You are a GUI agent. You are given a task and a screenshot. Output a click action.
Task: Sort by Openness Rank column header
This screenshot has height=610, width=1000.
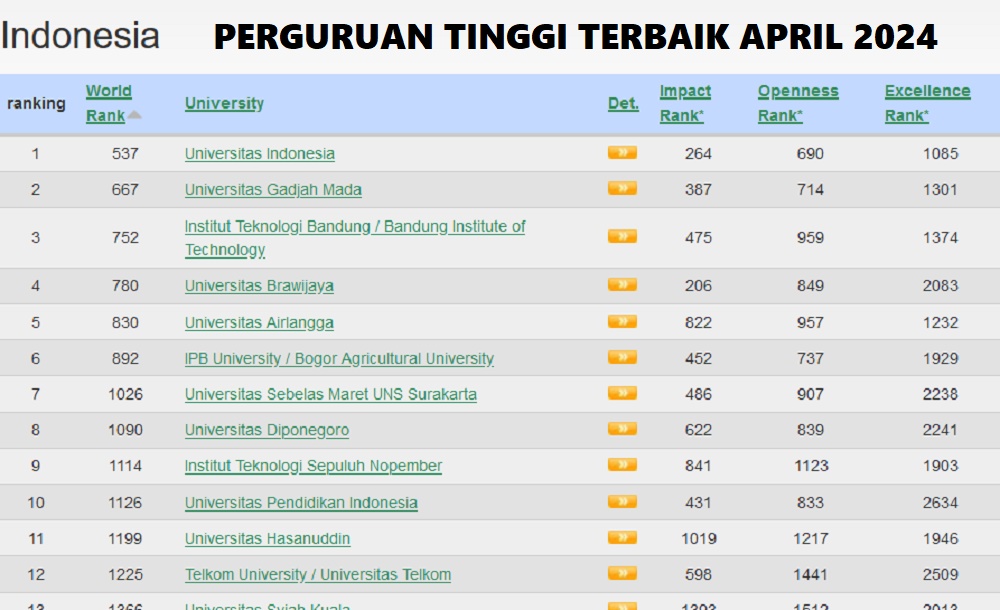[797, 103]
